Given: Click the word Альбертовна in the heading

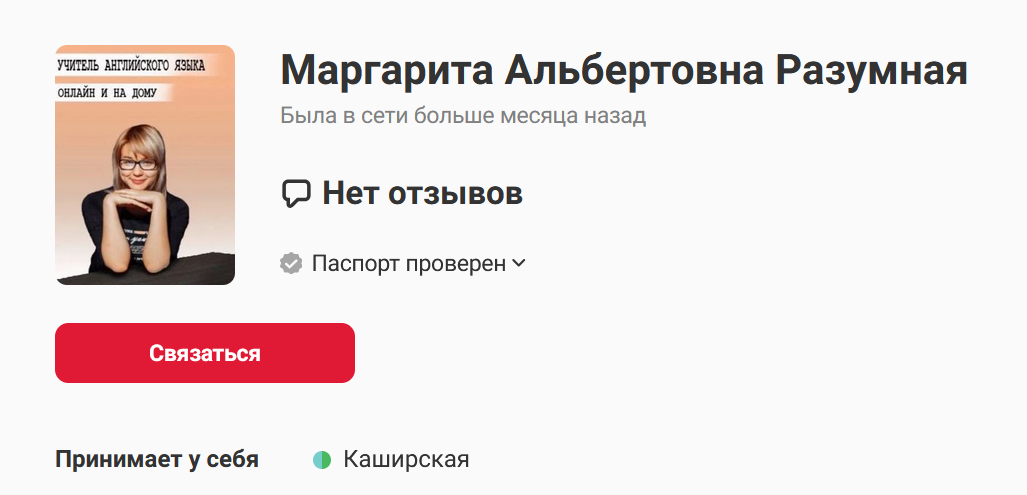Looking at the screenshot, I should coord(634,69).
